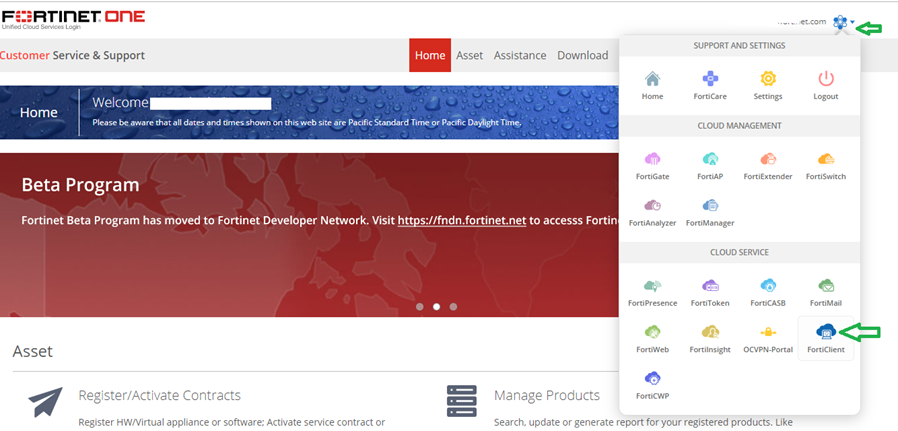Click the Cloud Service section header
This screenshot has width=898, height=431.
(x=739, y=252)
